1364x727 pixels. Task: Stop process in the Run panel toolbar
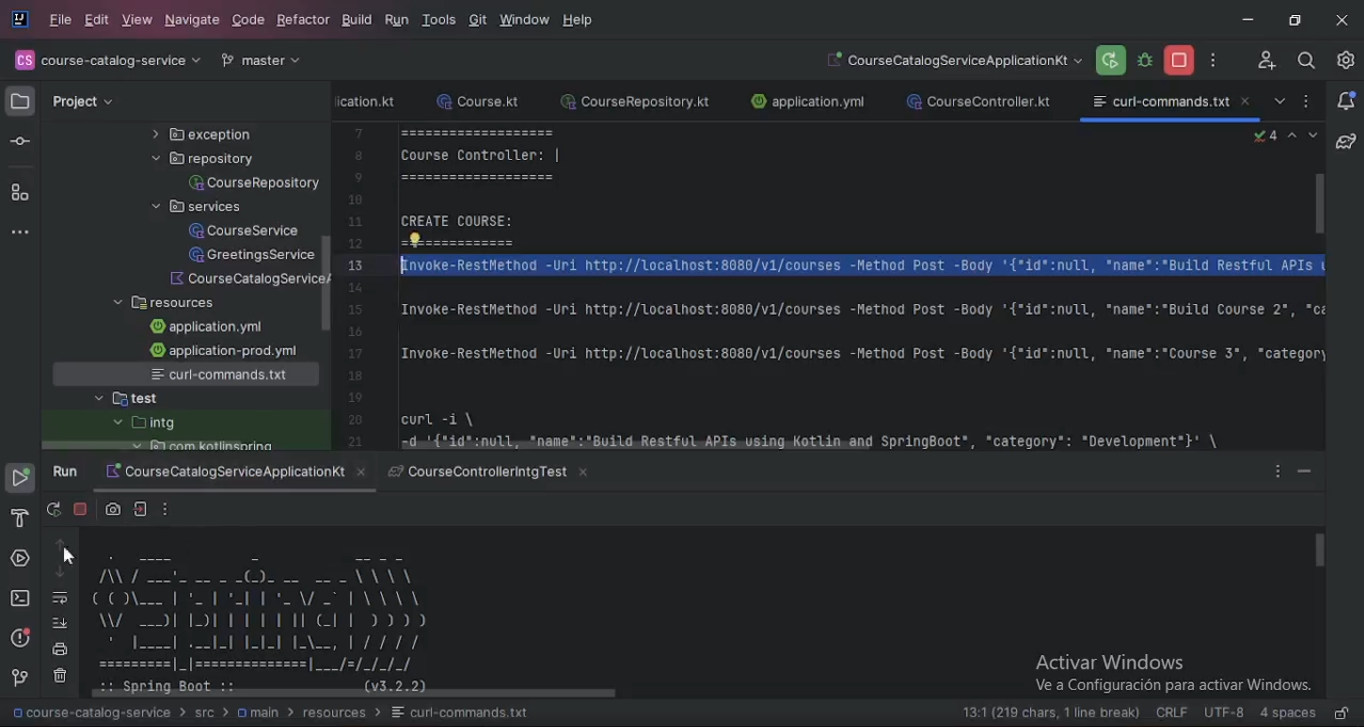click(81, 509)
